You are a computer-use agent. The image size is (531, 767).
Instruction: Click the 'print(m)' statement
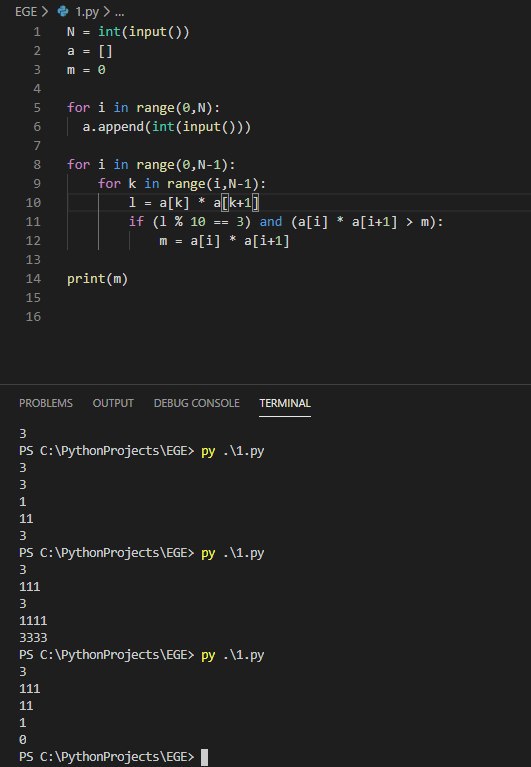(97, 278)
